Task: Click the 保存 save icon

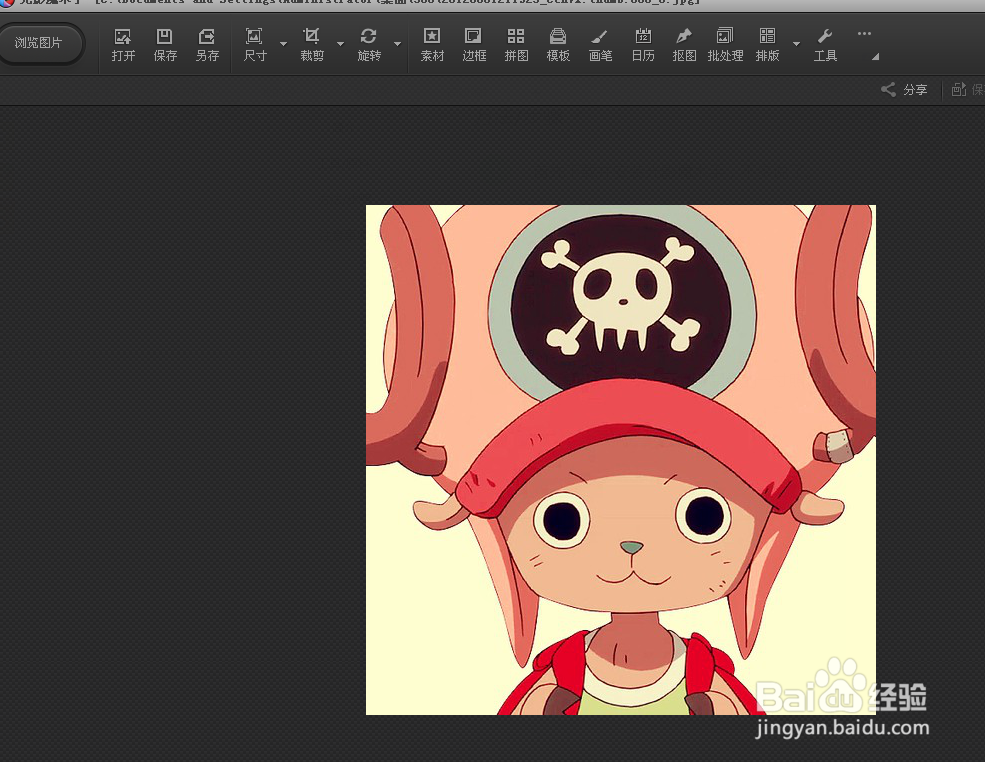Action: coord(165,45)
